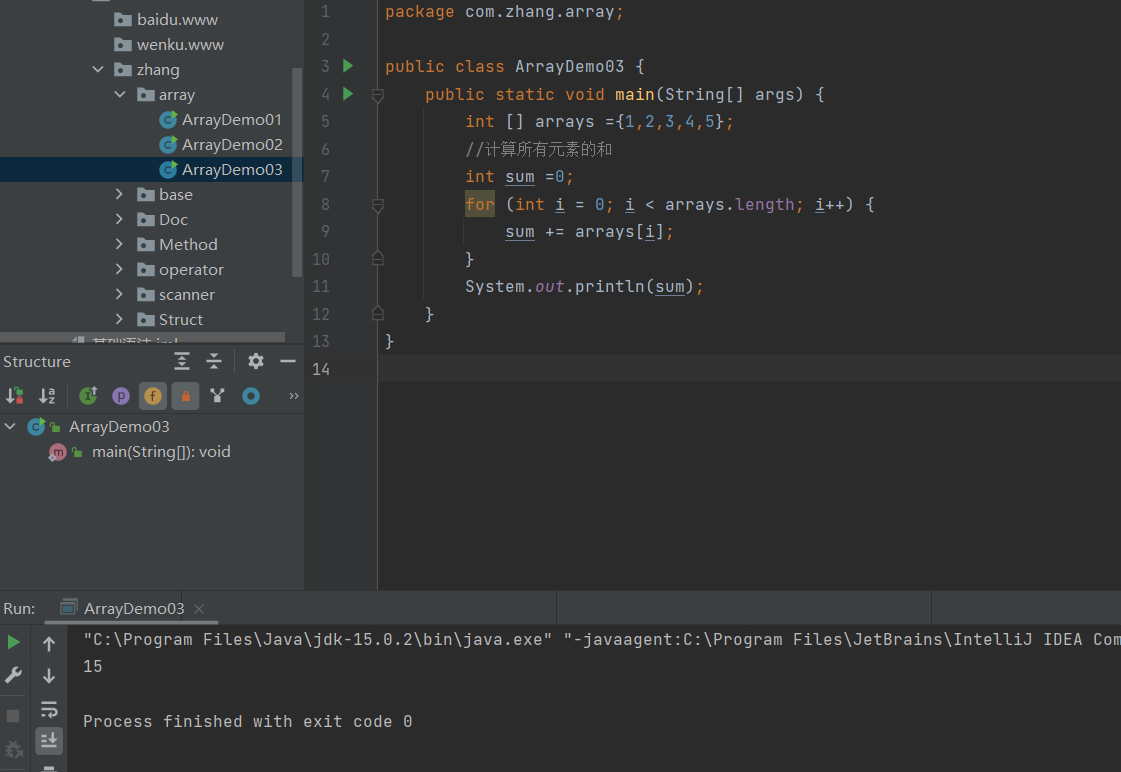
Task: Hide the Structure panel
Action: (288, 361)
